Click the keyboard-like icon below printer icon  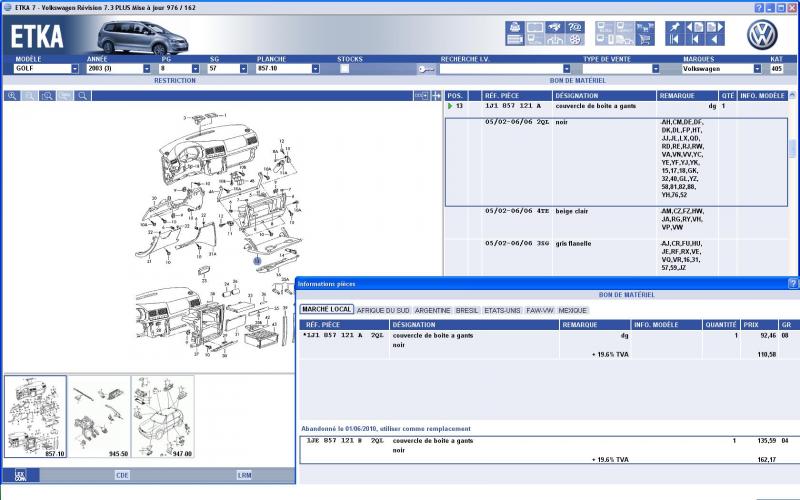pyautogui.click(x=515, y=40)
